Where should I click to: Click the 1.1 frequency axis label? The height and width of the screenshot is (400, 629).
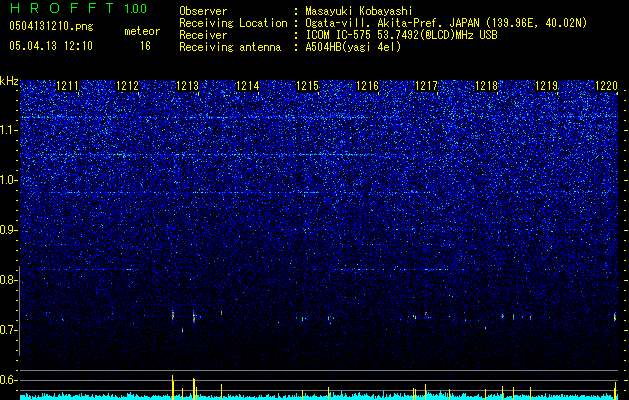coord(9,130)
